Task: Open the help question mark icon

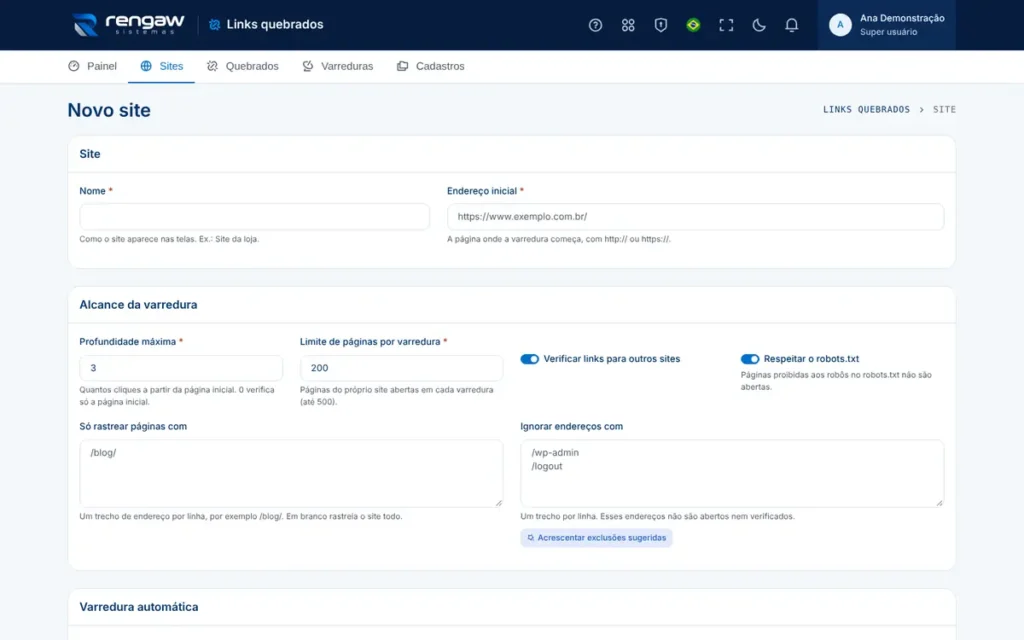Action: [595, 25]
